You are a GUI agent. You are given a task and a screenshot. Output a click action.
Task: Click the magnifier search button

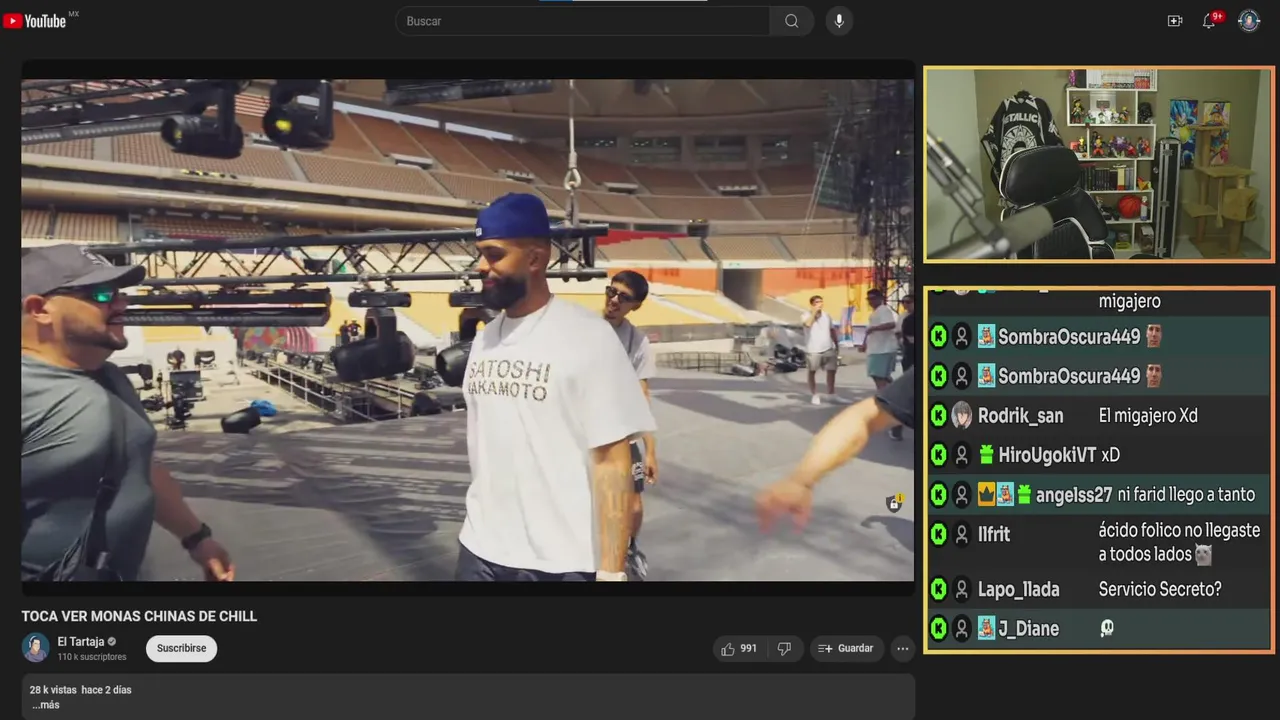pyautogui.click(x=791, y=21)
